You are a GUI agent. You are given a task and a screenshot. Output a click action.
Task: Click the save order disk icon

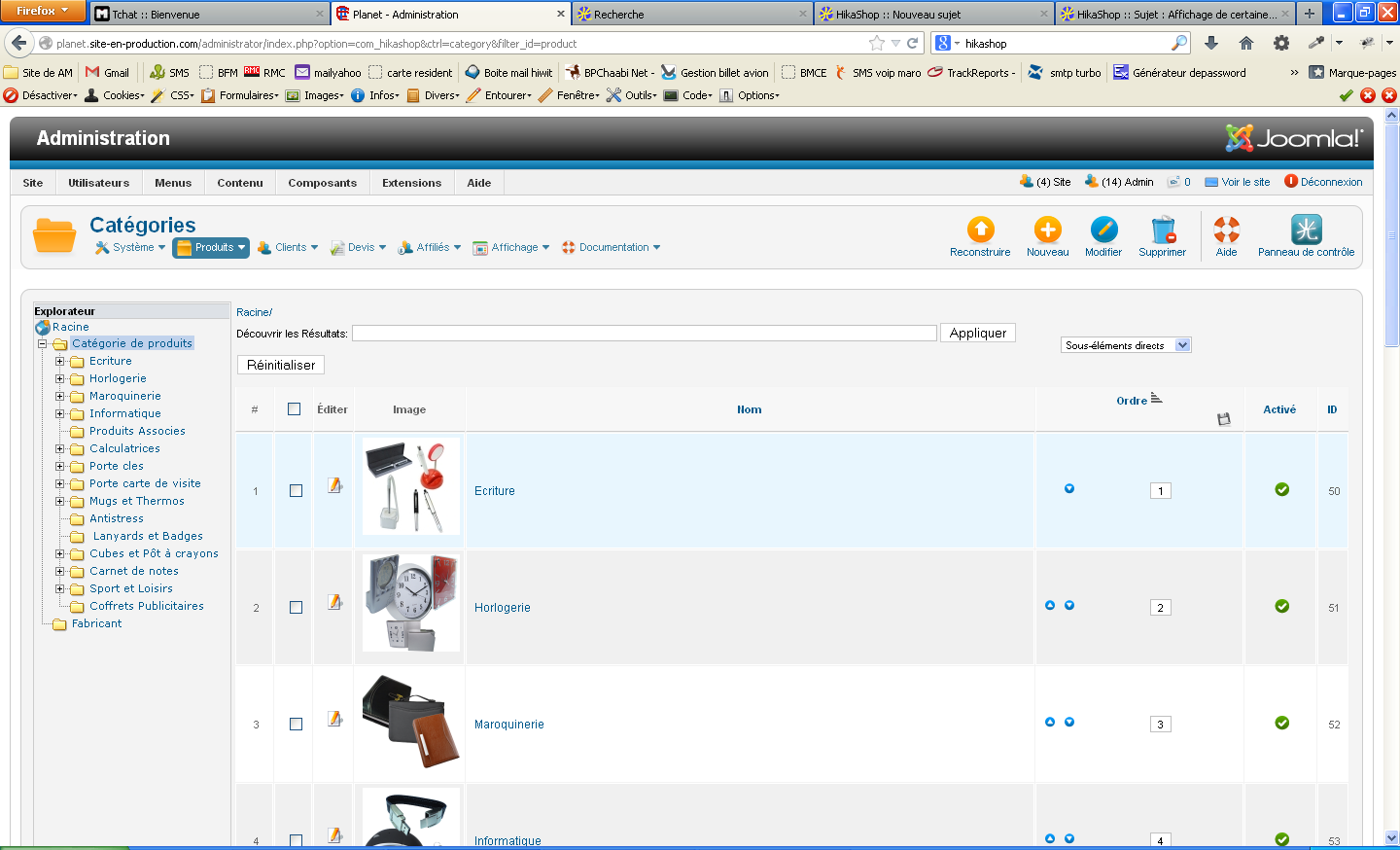tap(1224, 419)
